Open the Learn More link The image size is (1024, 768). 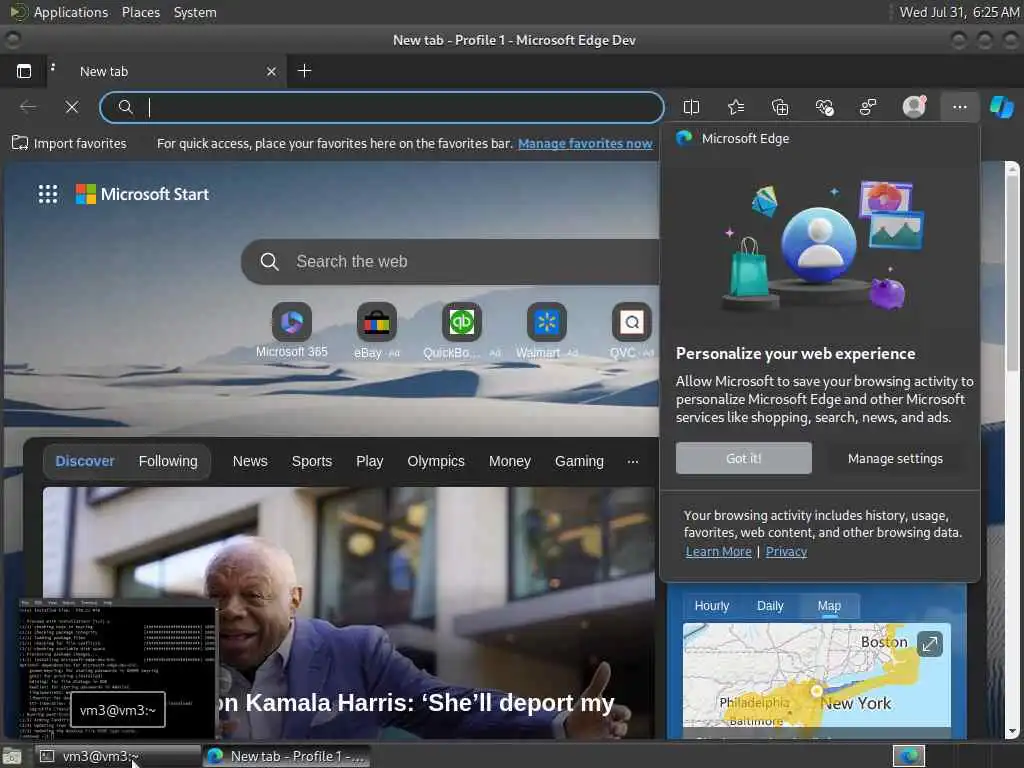point(718,552)
